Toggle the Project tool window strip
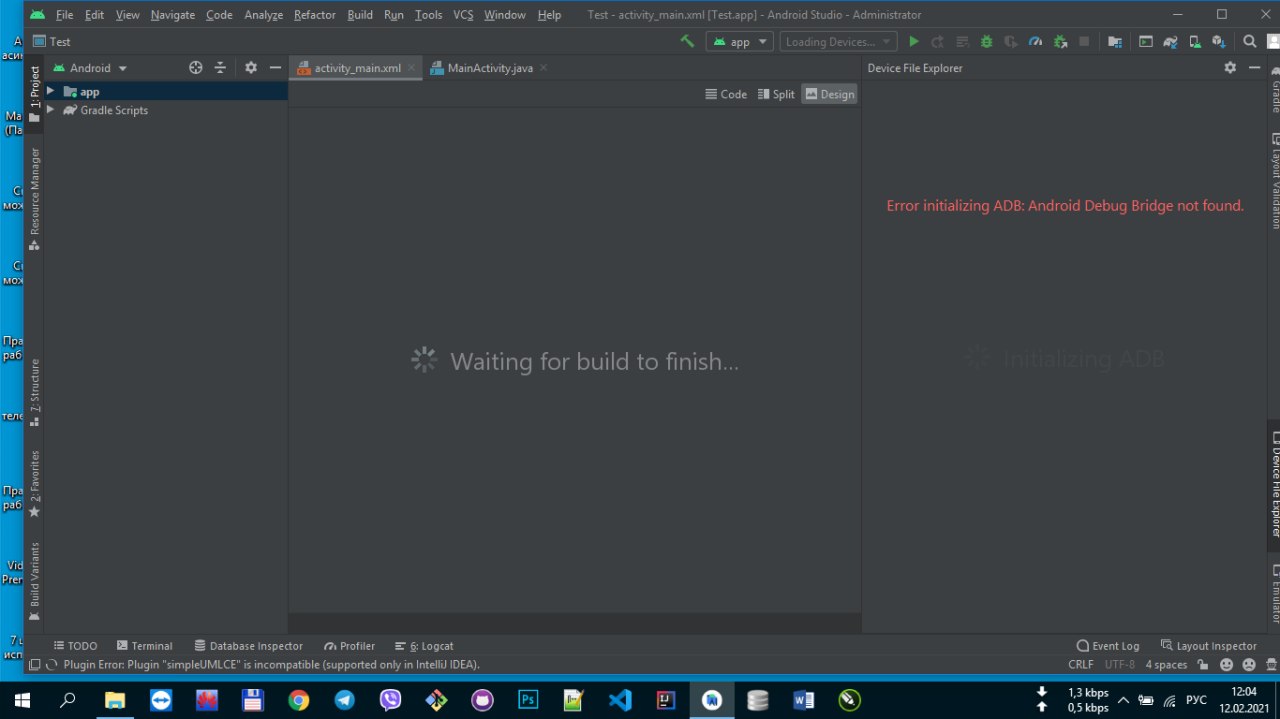 pyautogui.click(x=34, y=95)
